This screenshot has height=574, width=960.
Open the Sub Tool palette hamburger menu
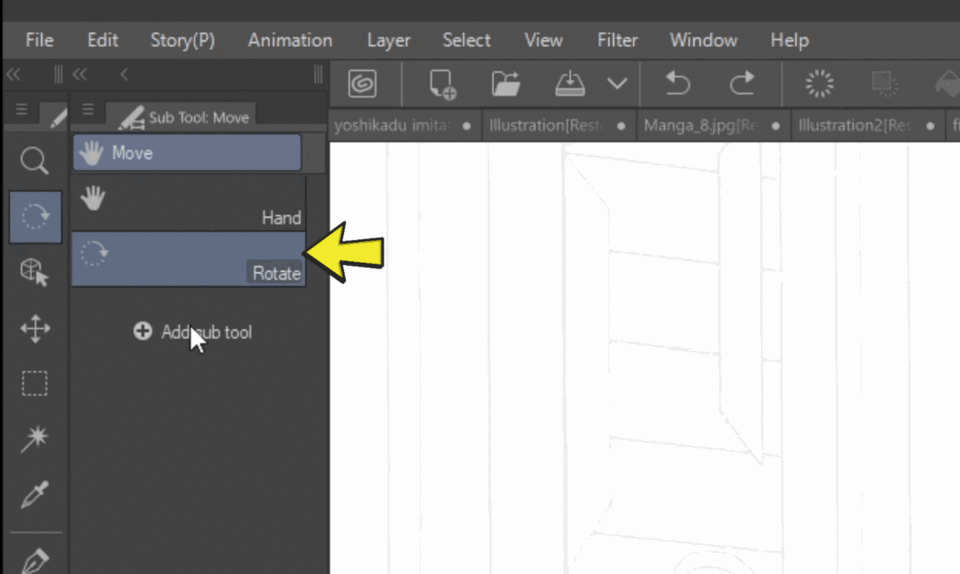click(88, 110)
